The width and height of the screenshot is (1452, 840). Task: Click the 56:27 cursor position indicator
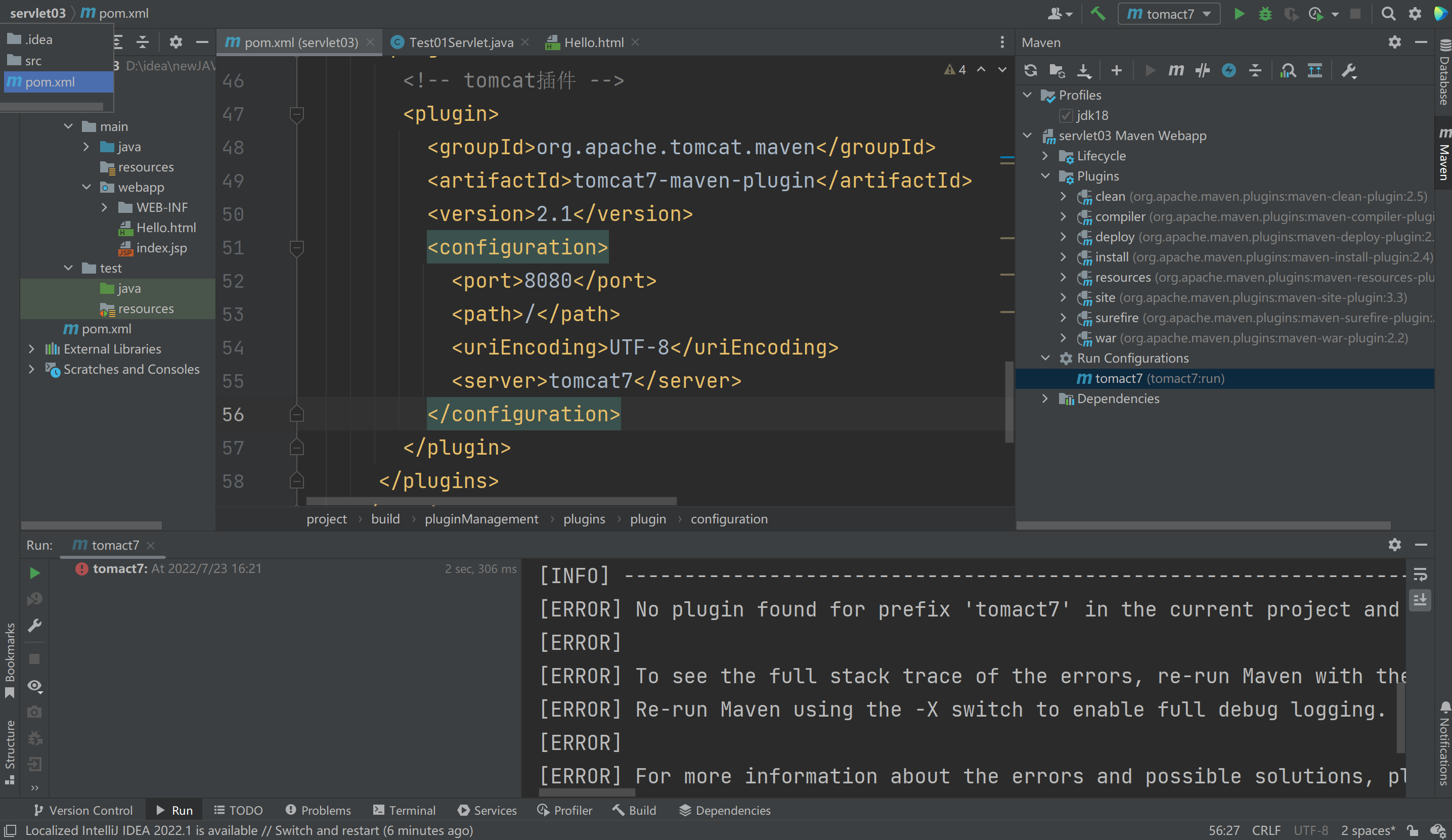1224,830
